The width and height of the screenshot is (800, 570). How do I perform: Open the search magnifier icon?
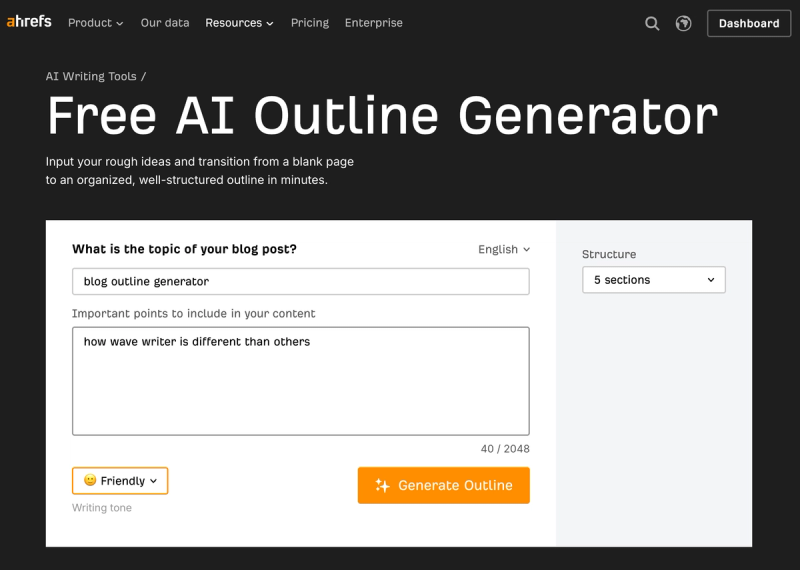(652, 23)
